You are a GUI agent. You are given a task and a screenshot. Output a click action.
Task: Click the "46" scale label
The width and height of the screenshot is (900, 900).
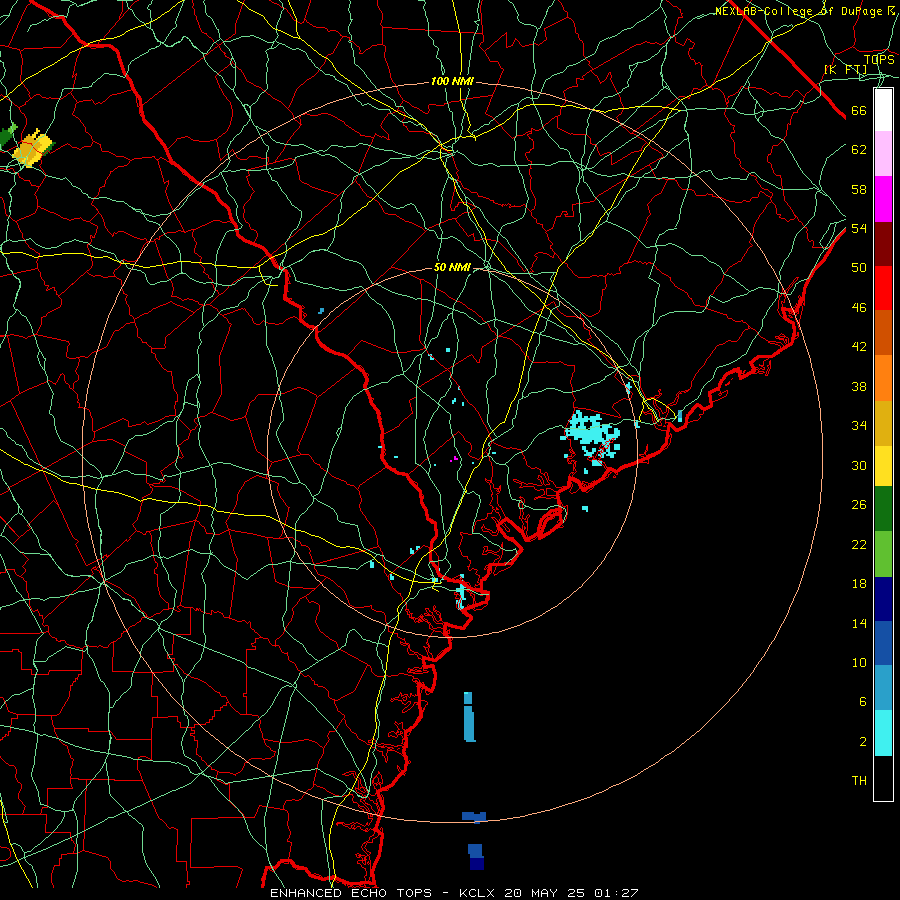coord(859,308)
